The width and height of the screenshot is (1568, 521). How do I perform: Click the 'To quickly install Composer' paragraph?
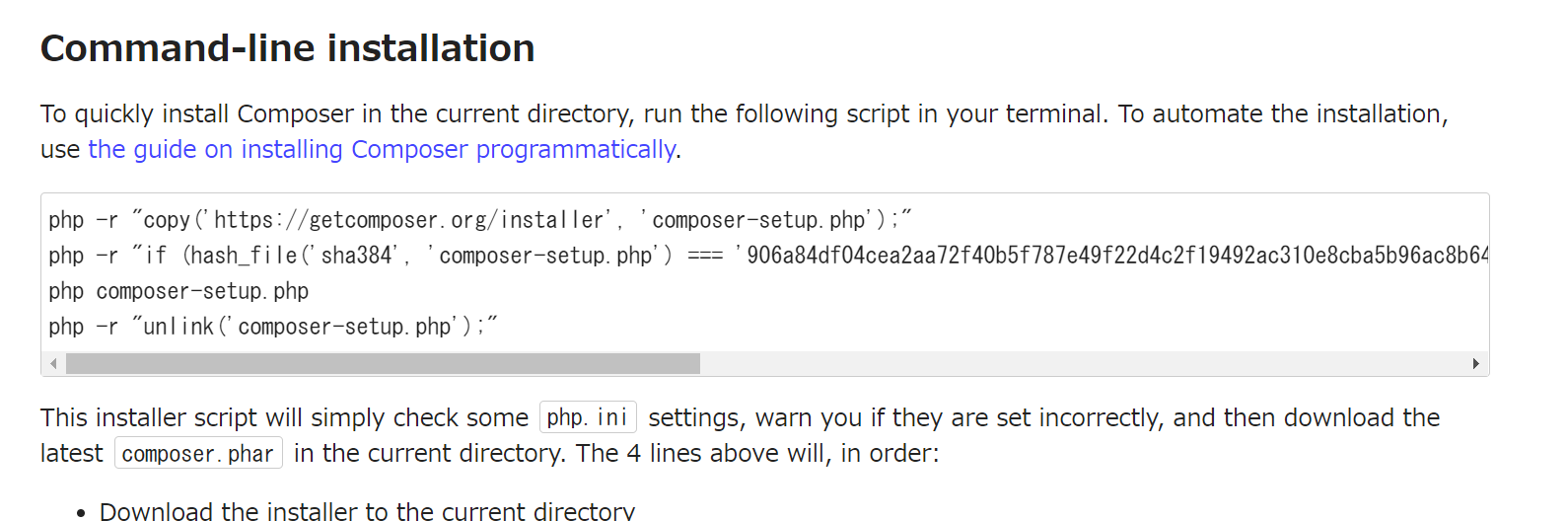[x=745, y=131]
